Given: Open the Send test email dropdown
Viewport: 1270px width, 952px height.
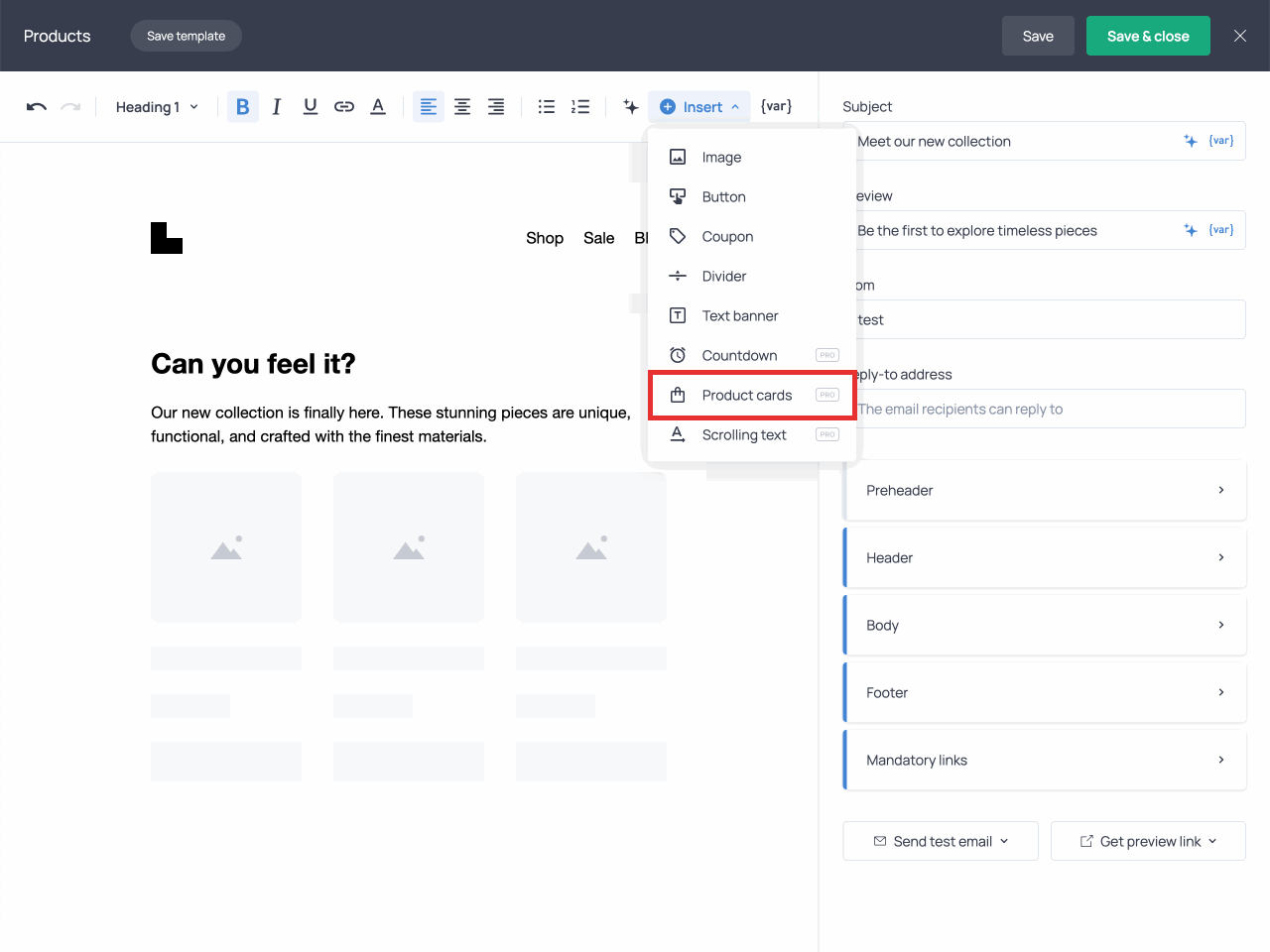Looking at the screenshot, I should (x=941, y=841).
